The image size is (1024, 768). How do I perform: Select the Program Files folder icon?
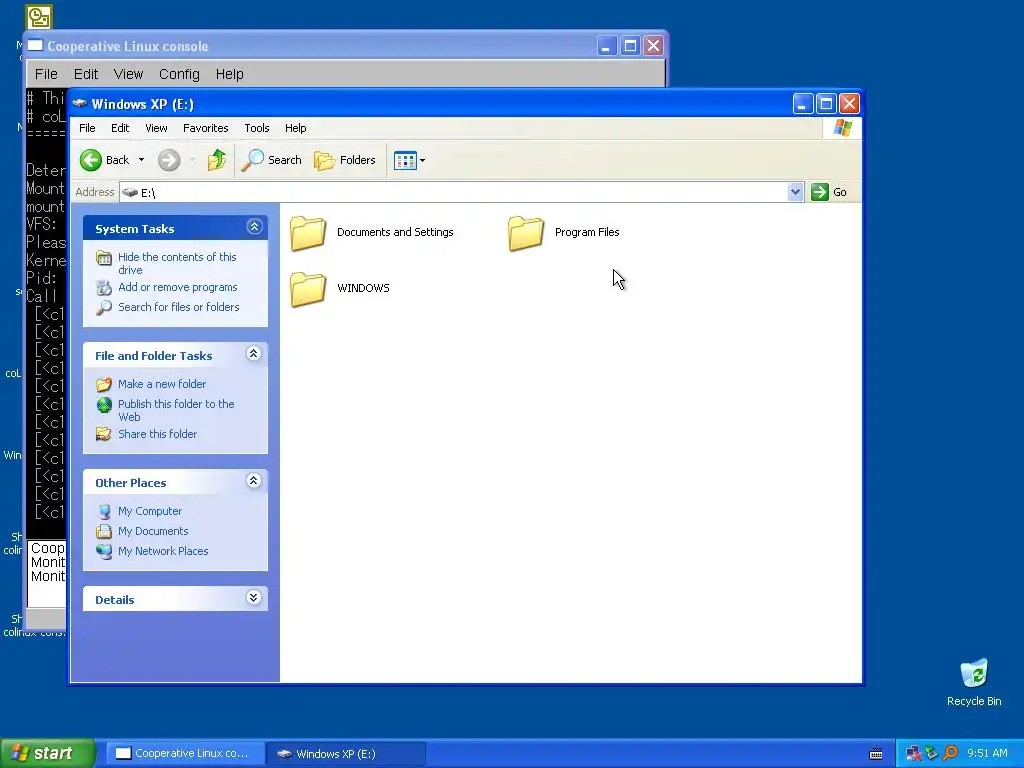(526, 233)
